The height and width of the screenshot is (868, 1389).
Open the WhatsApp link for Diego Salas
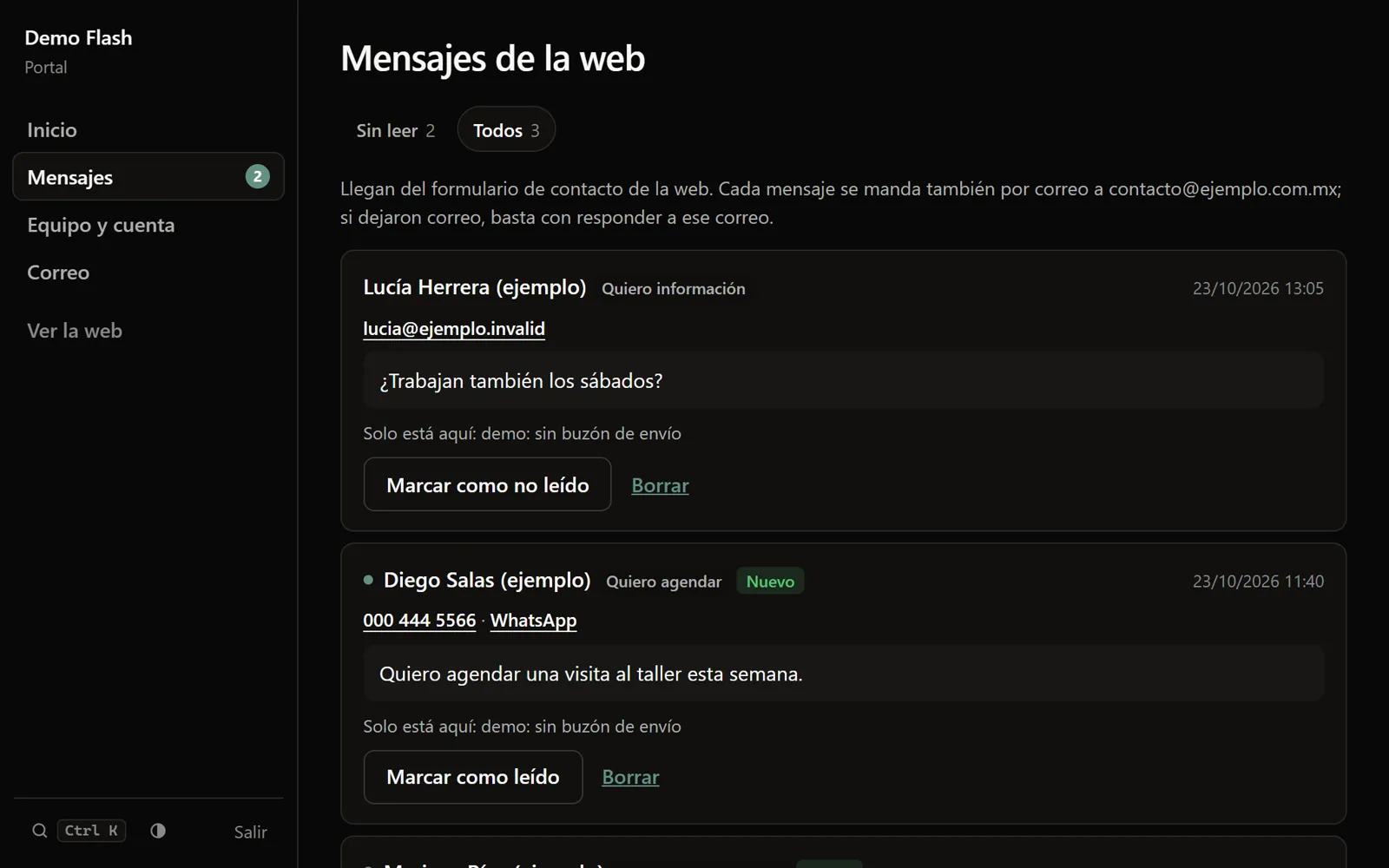point(533,621)
